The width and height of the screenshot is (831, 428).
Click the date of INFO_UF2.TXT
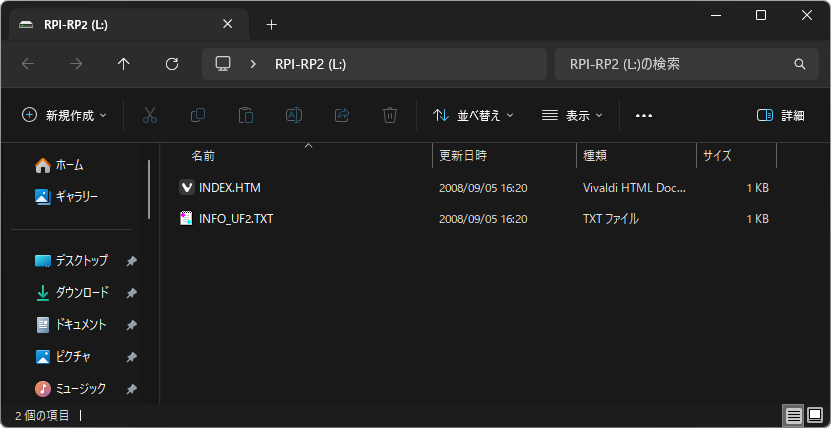pyautogui.click(x=483, y=219)
